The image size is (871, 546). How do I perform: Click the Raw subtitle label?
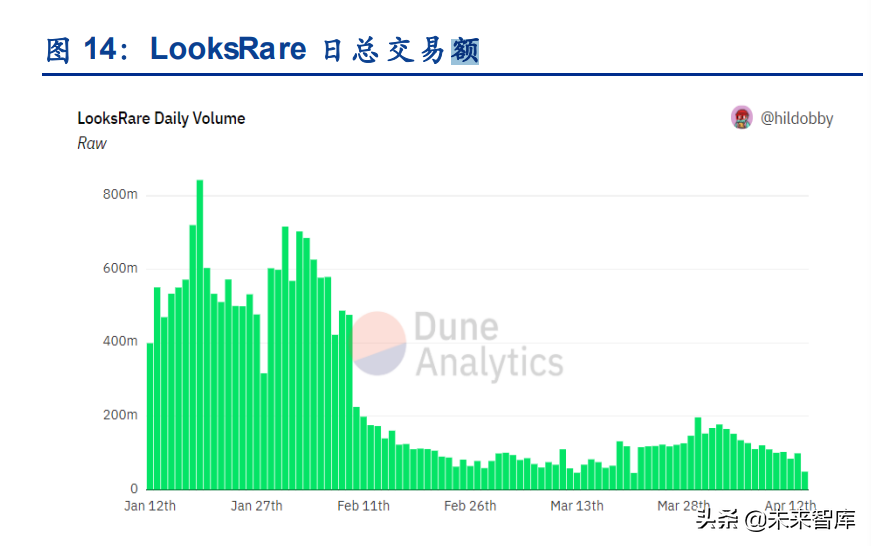click(92, 143)
